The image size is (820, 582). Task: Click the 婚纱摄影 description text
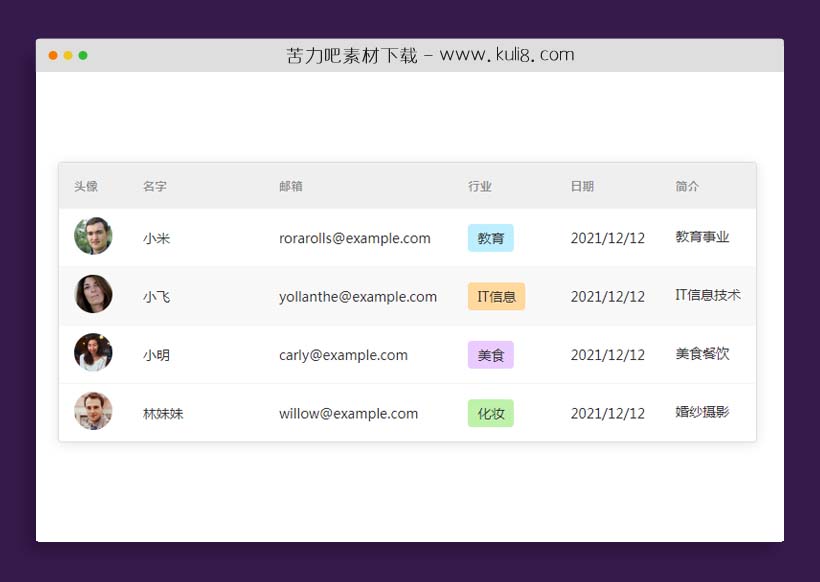[x=701, y=412]
